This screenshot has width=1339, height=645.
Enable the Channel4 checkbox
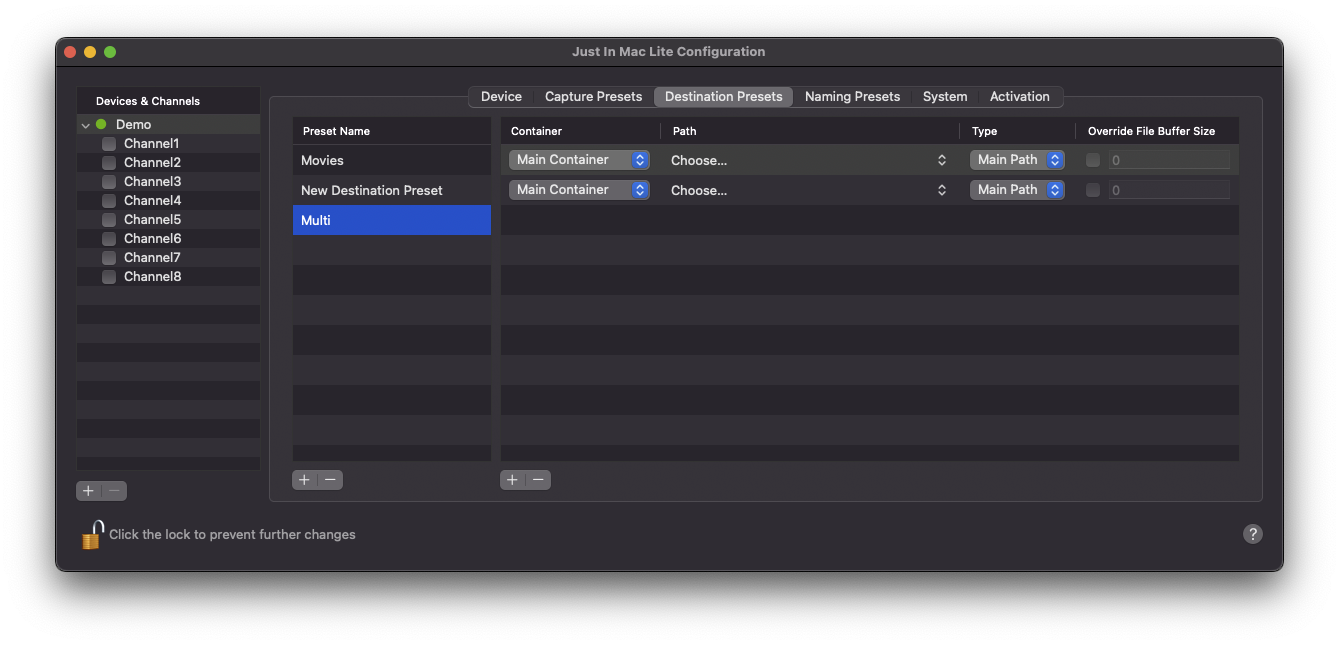pos(109,201)
